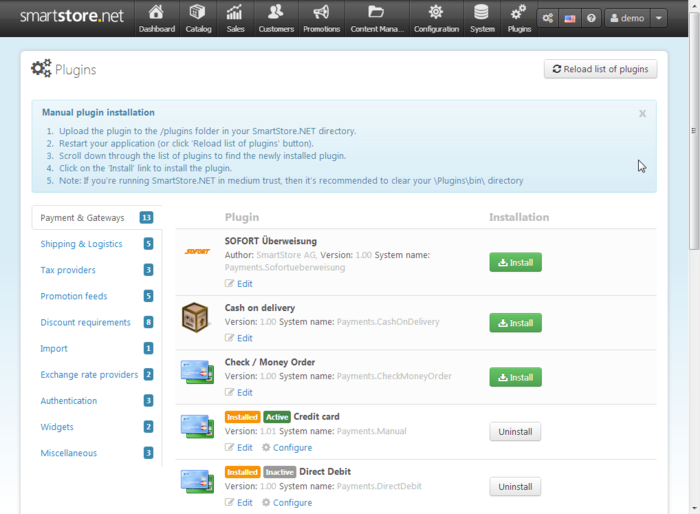Edit the SOFORT Überweisung plugin
This screenshot has height=514, width=700.
click(x=239, y=284)
